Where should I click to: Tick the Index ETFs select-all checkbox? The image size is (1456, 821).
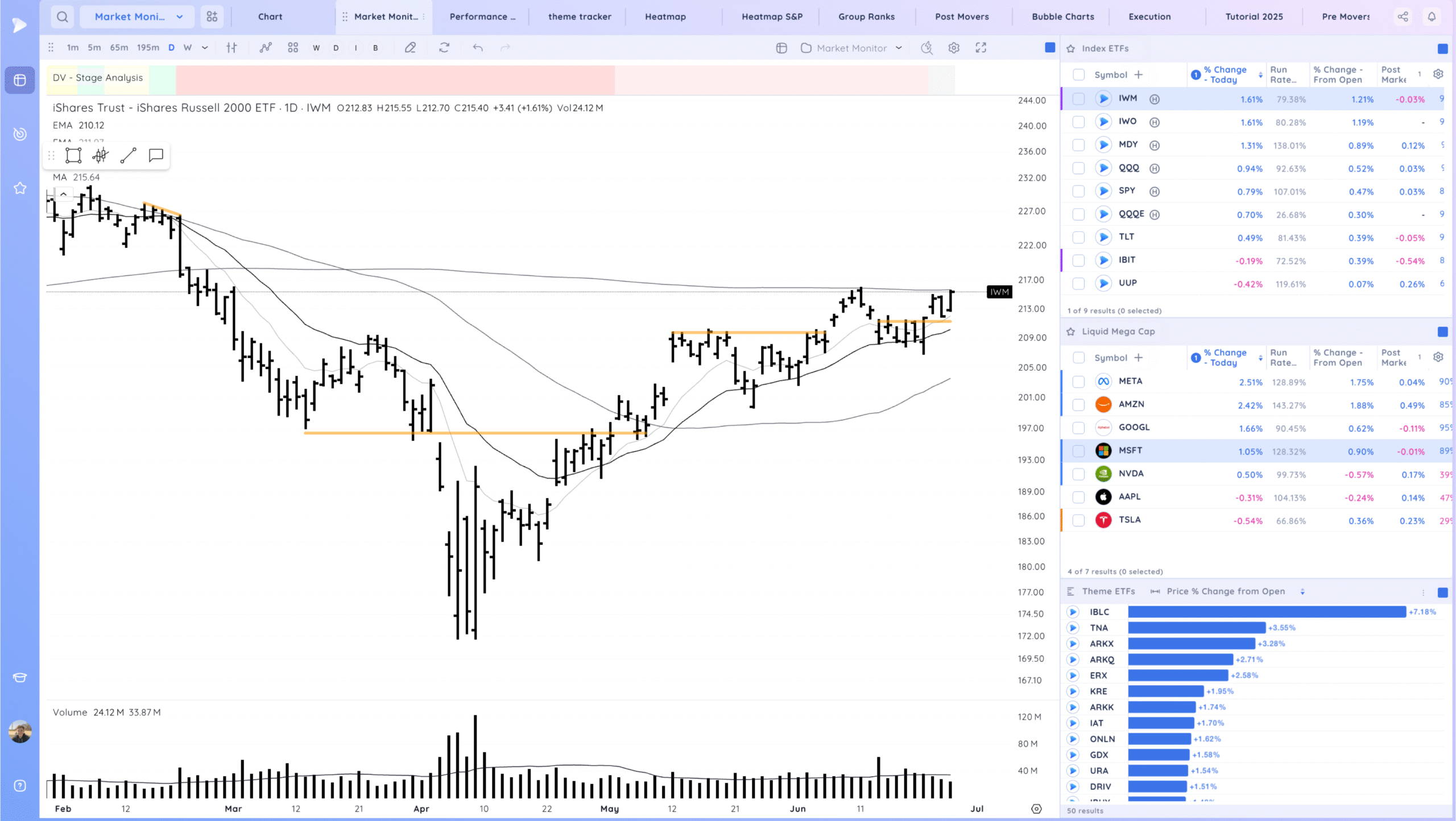[1078, 74]
